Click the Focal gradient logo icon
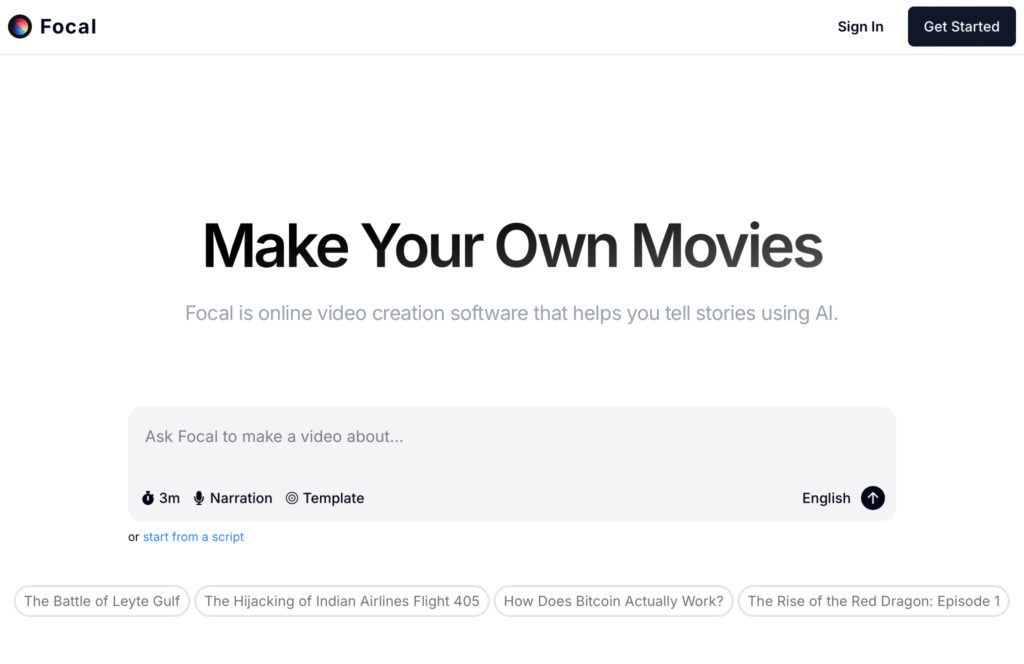The image size is (1024, 664). point(20,27)
